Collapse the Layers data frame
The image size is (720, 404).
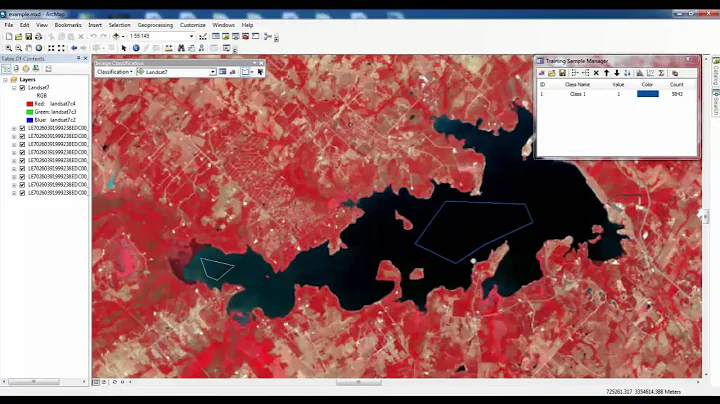point(6,79)
